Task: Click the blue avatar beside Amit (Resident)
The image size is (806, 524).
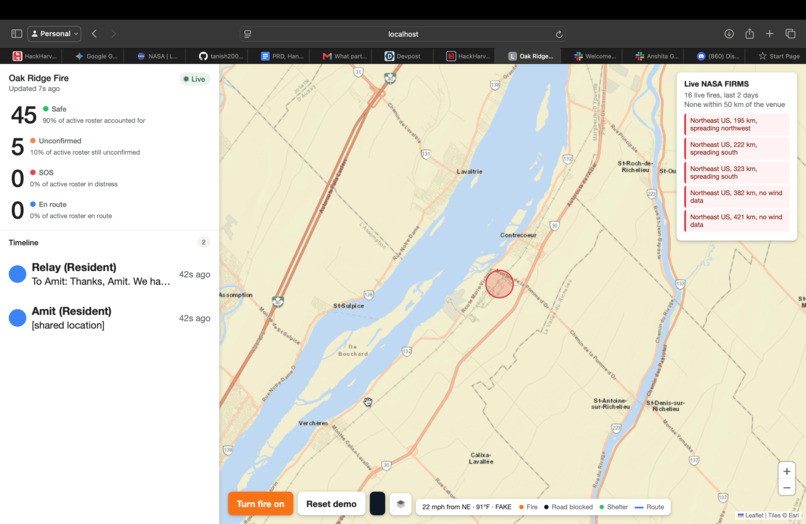Action: (17, 318)
